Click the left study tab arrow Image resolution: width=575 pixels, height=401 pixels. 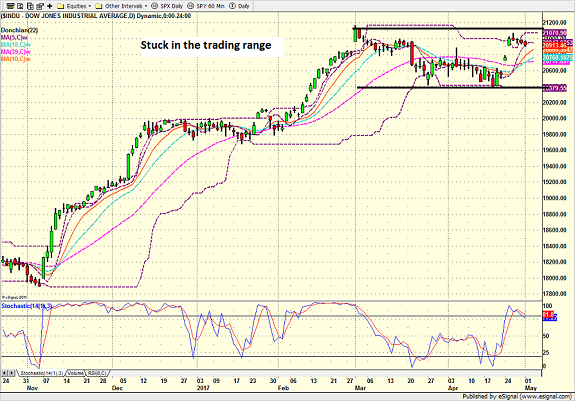(5, 373)
